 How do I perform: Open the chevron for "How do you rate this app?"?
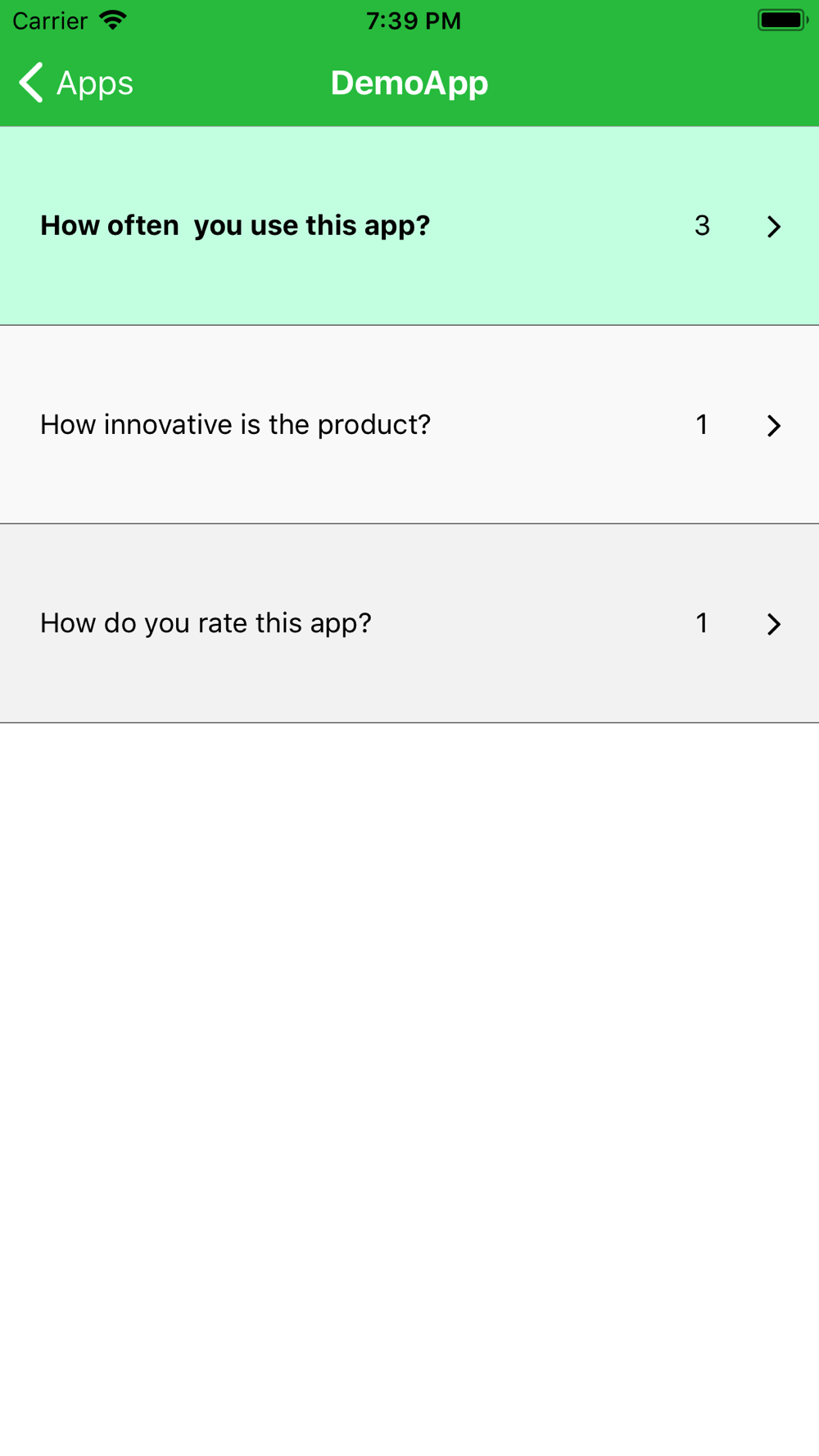click(x=773, y=624)
